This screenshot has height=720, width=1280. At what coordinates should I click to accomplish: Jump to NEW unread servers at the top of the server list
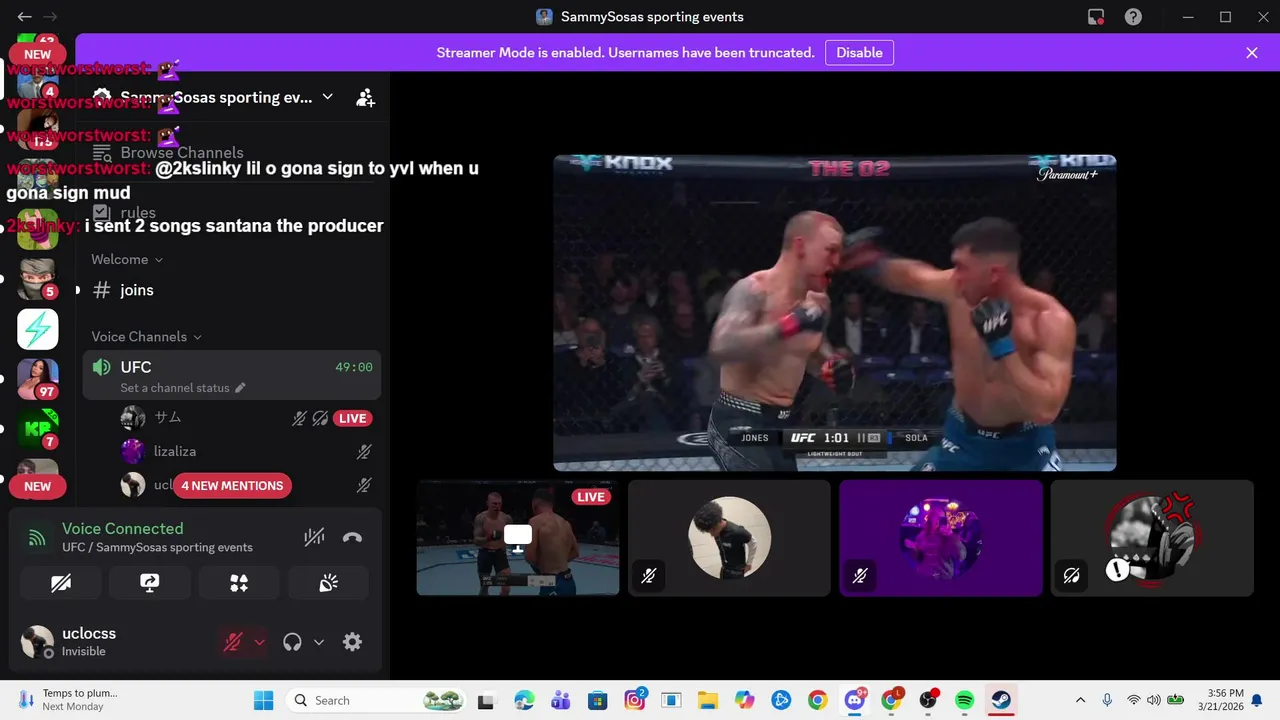coord(38,55)
